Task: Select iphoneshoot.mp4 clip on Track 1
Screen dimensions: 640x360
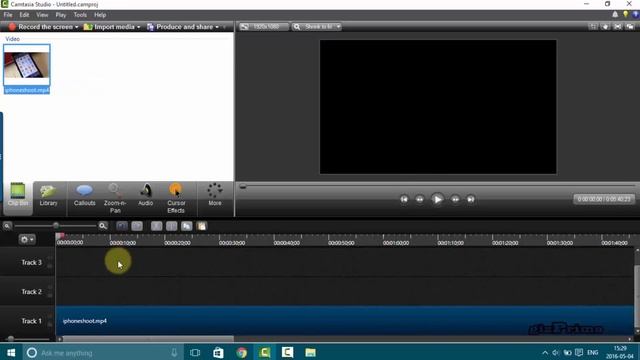Action: [345, 321]
